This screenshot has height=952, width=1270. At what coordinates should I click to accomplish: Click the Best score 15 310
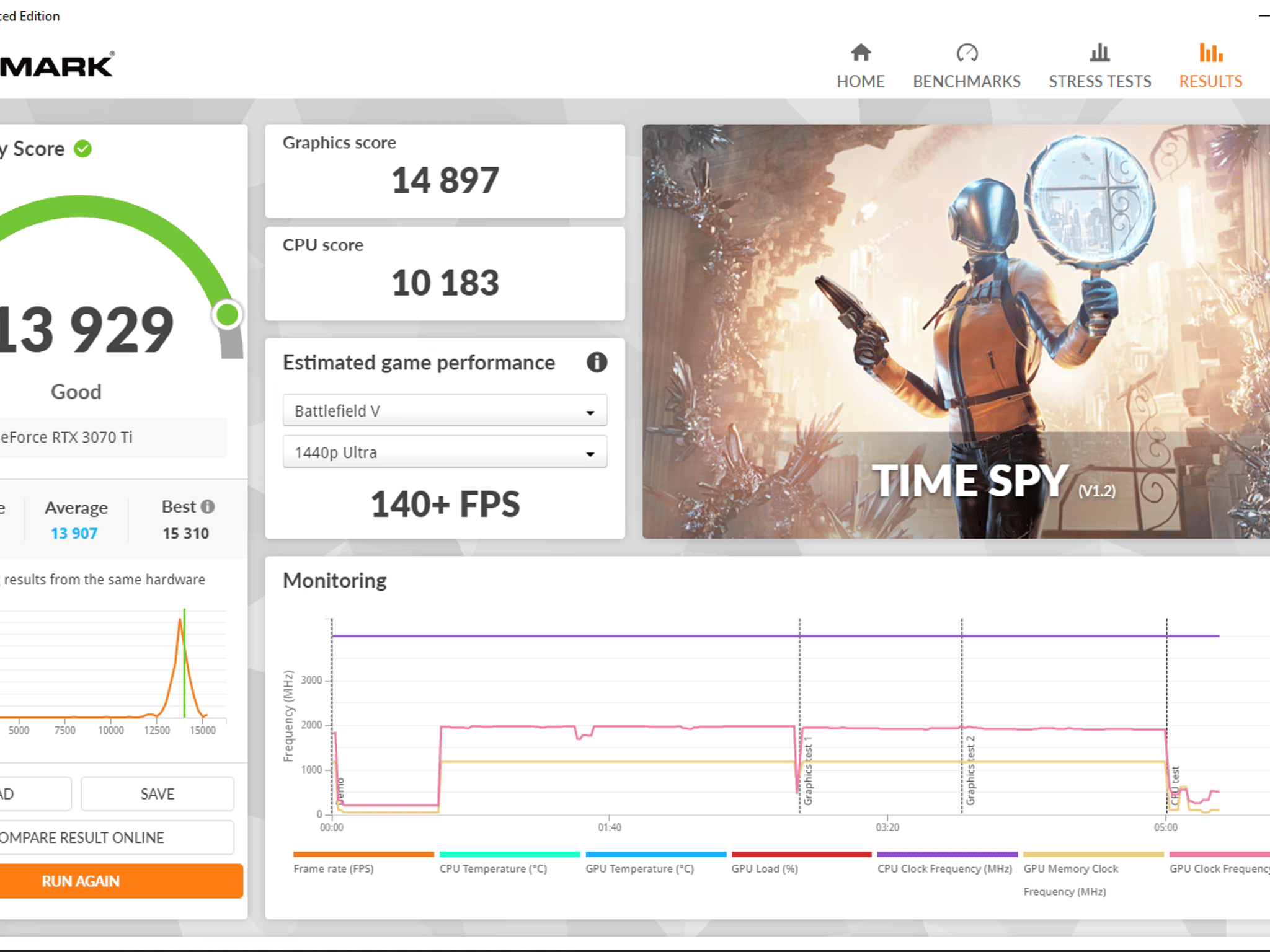[x=185, y=533]
